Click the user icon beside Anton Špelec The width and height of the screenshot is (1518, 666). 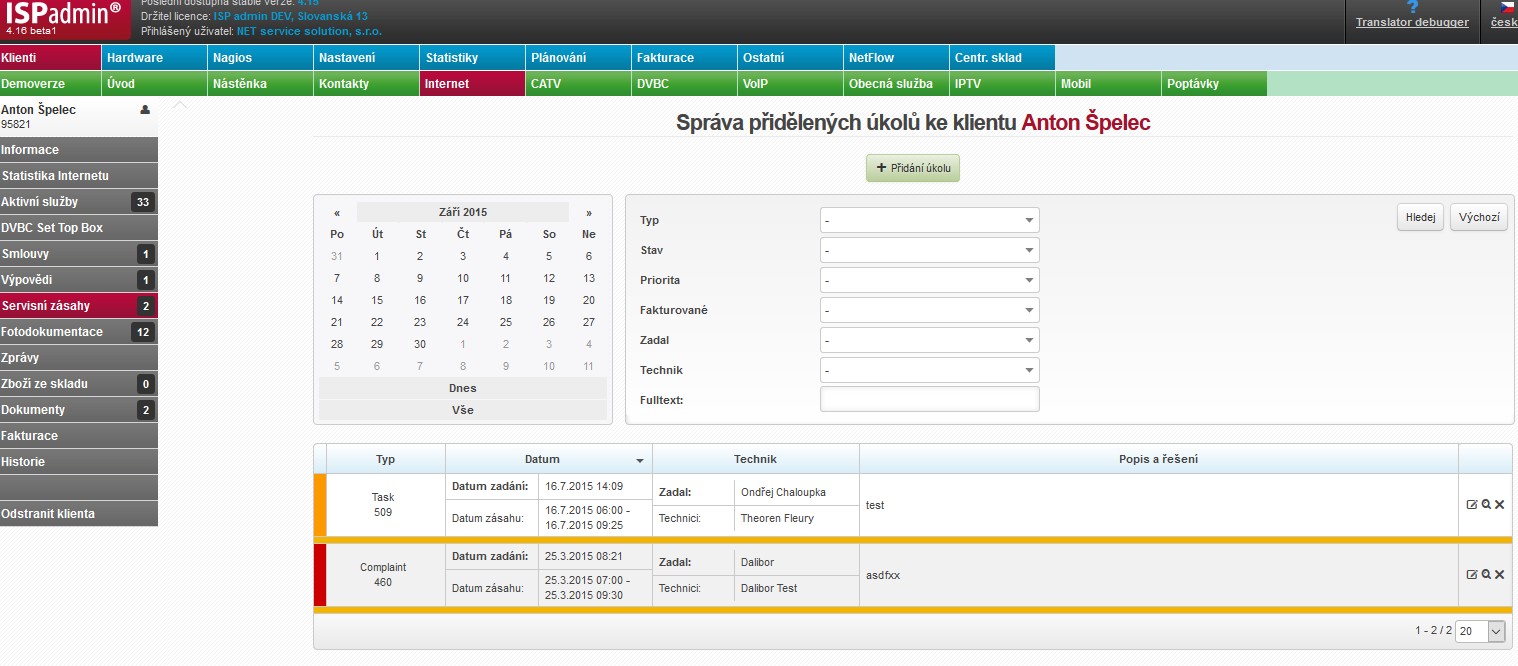pyautogui.click(x=145, y=110)
